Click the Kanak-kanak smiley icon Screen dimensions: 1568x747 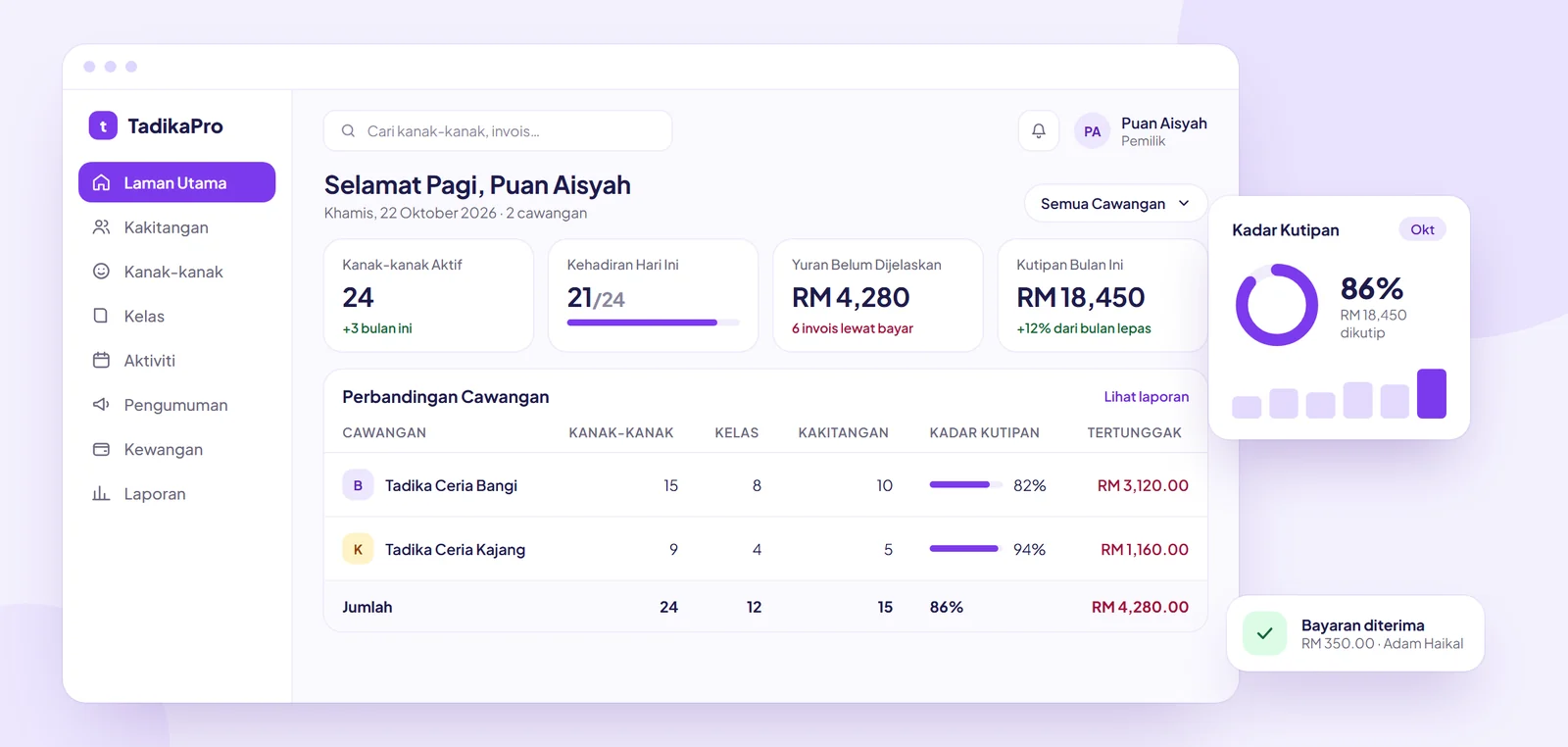101,272
